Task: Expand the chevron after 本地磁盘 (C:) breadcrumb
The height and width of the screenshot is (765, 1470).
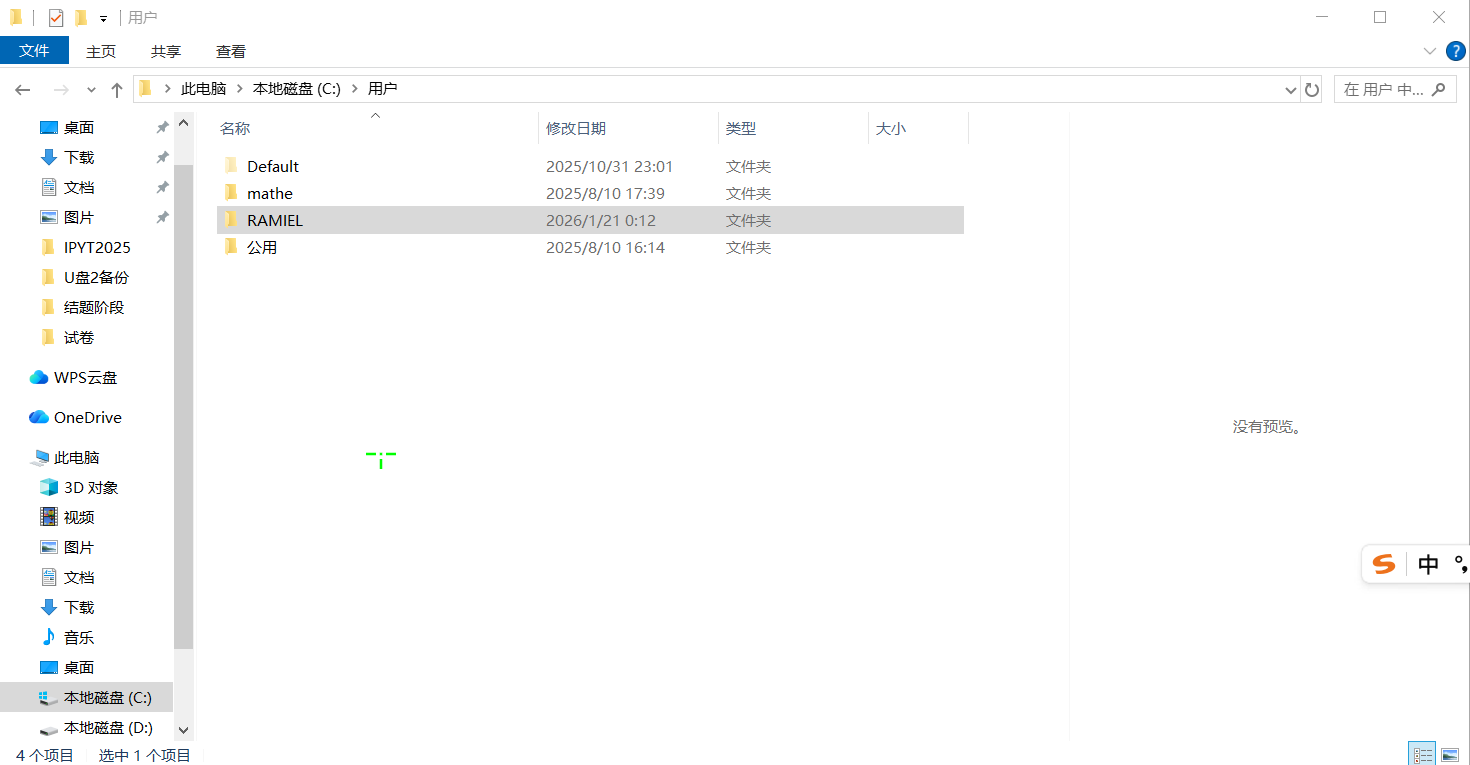Action: pyautogui.click(x=355, y=89)
